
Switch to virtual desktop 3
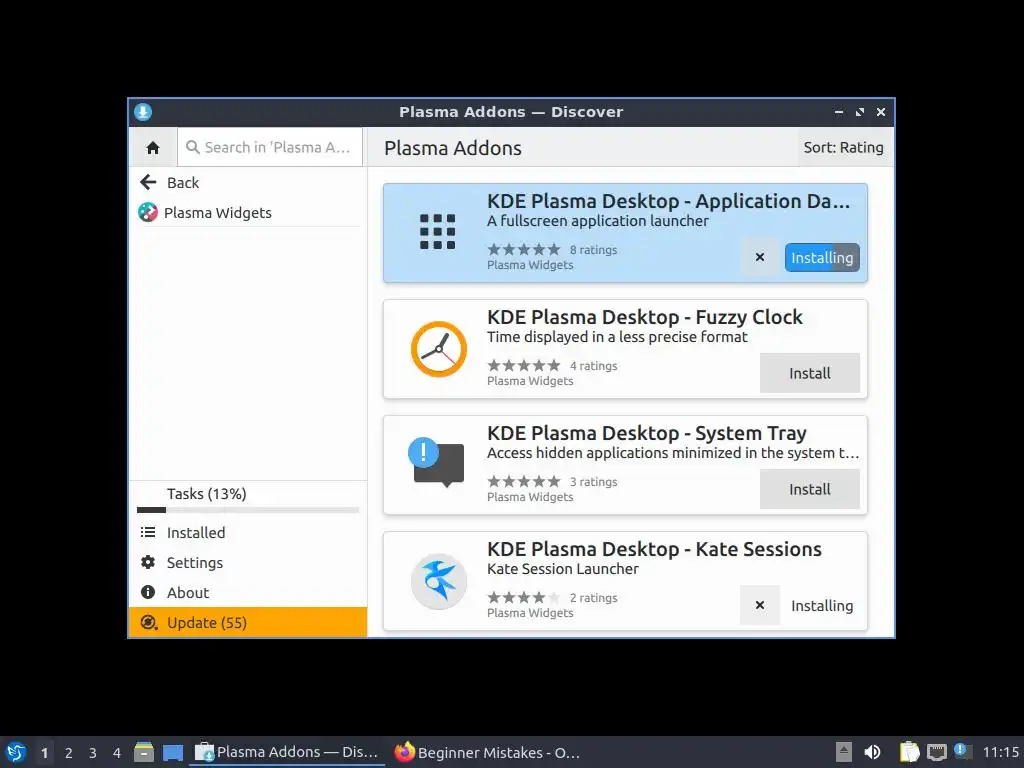point(93,753)
